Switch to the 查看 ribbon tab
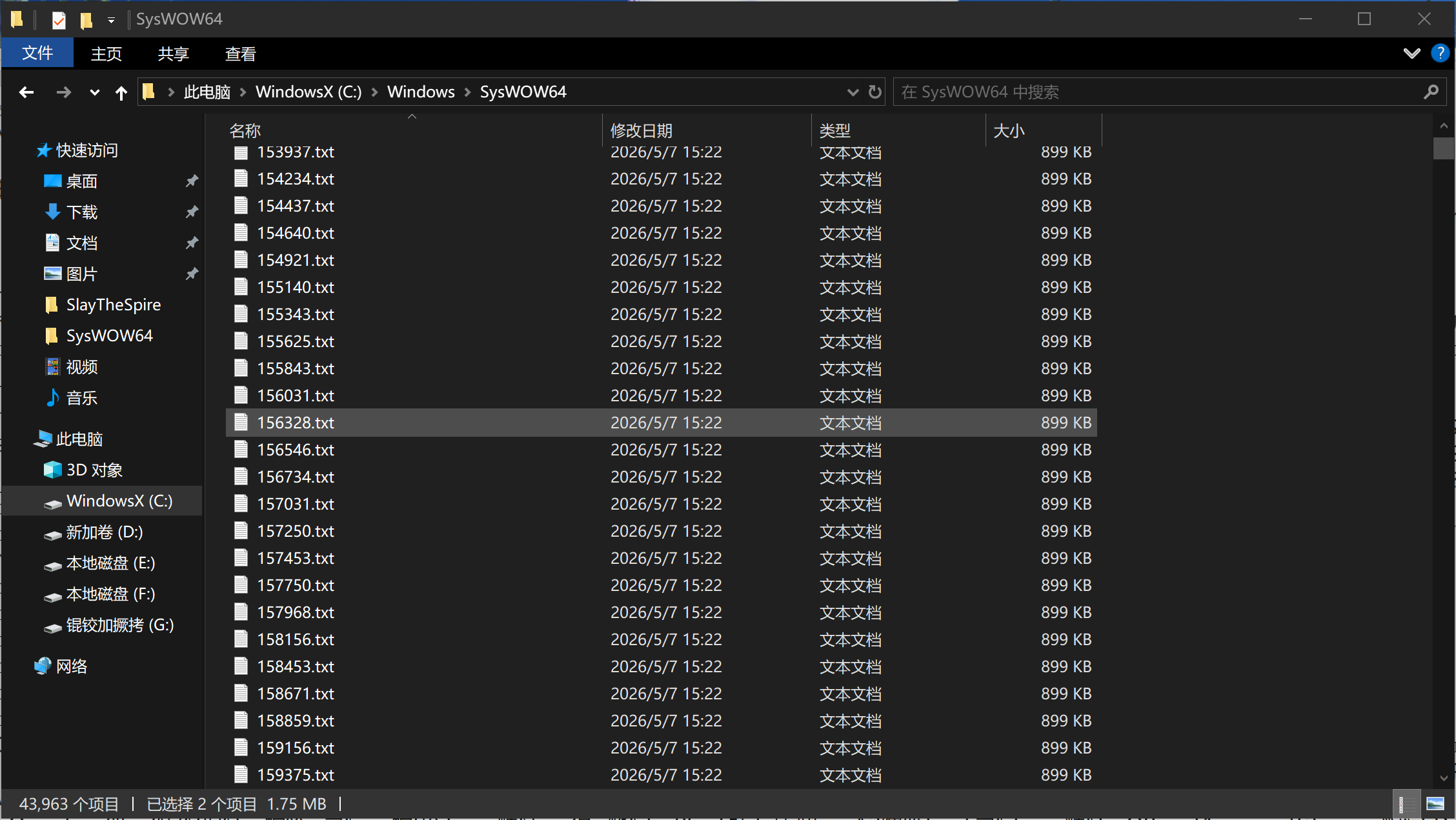The height and width of the screenshot is (820, 1456). tap(240, 54)
